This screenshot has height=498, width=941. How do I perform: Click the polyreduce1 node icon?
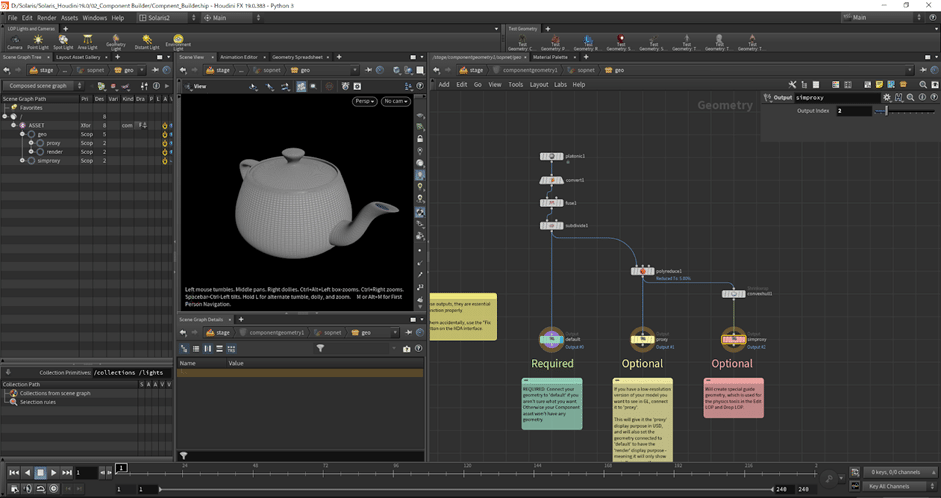pos(642,271)
